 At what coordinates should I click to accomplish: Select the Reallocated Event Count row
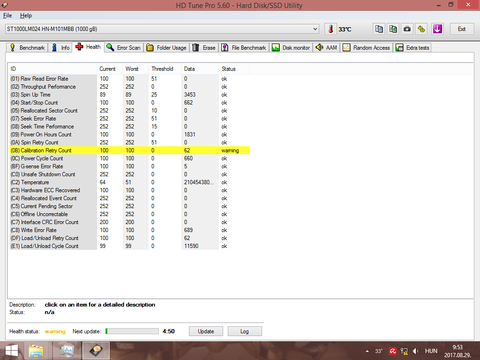click(129, 198)
